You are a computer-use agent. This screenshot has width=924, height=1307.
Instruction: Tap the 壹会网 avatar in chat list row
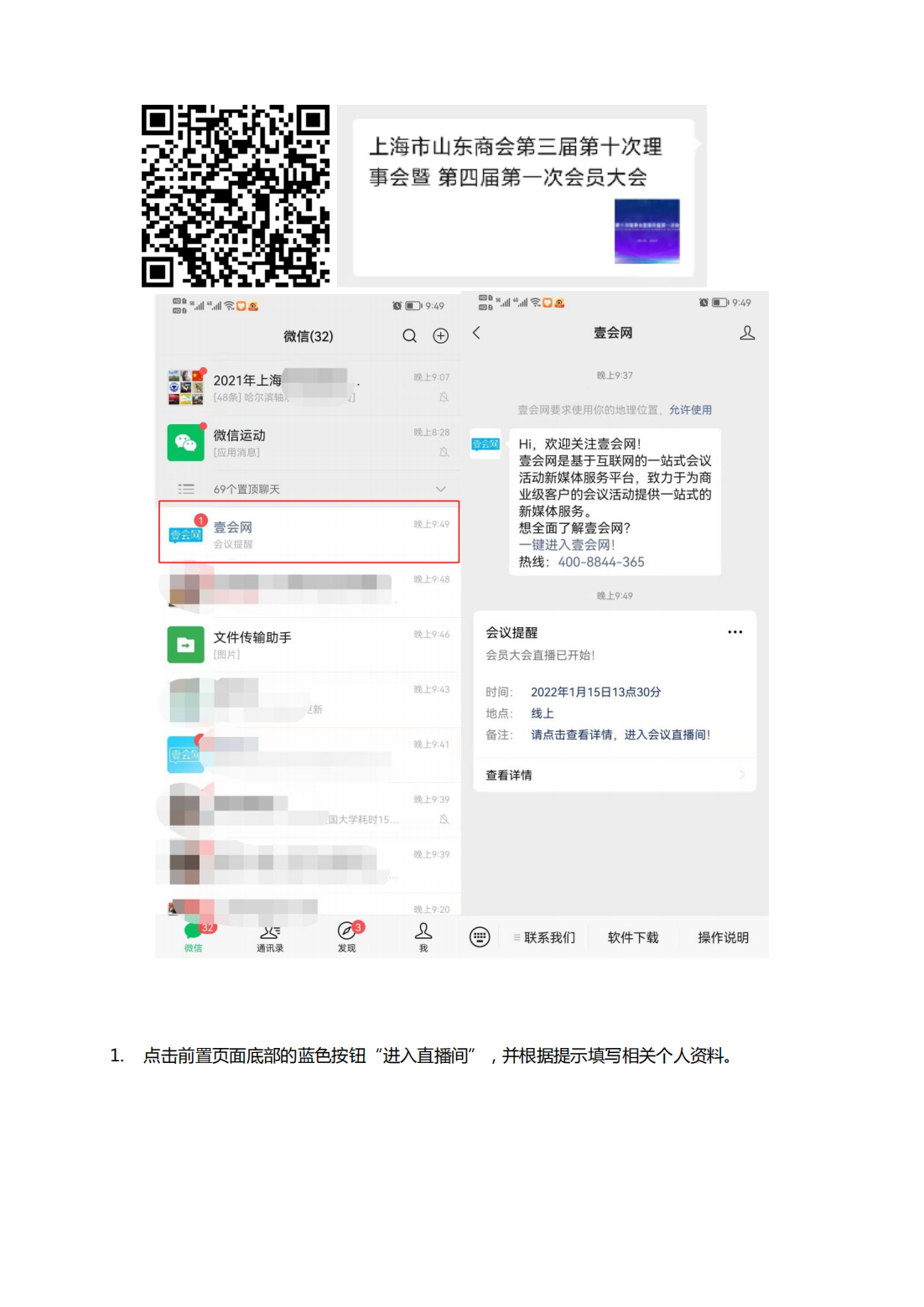tap(185, 533)
